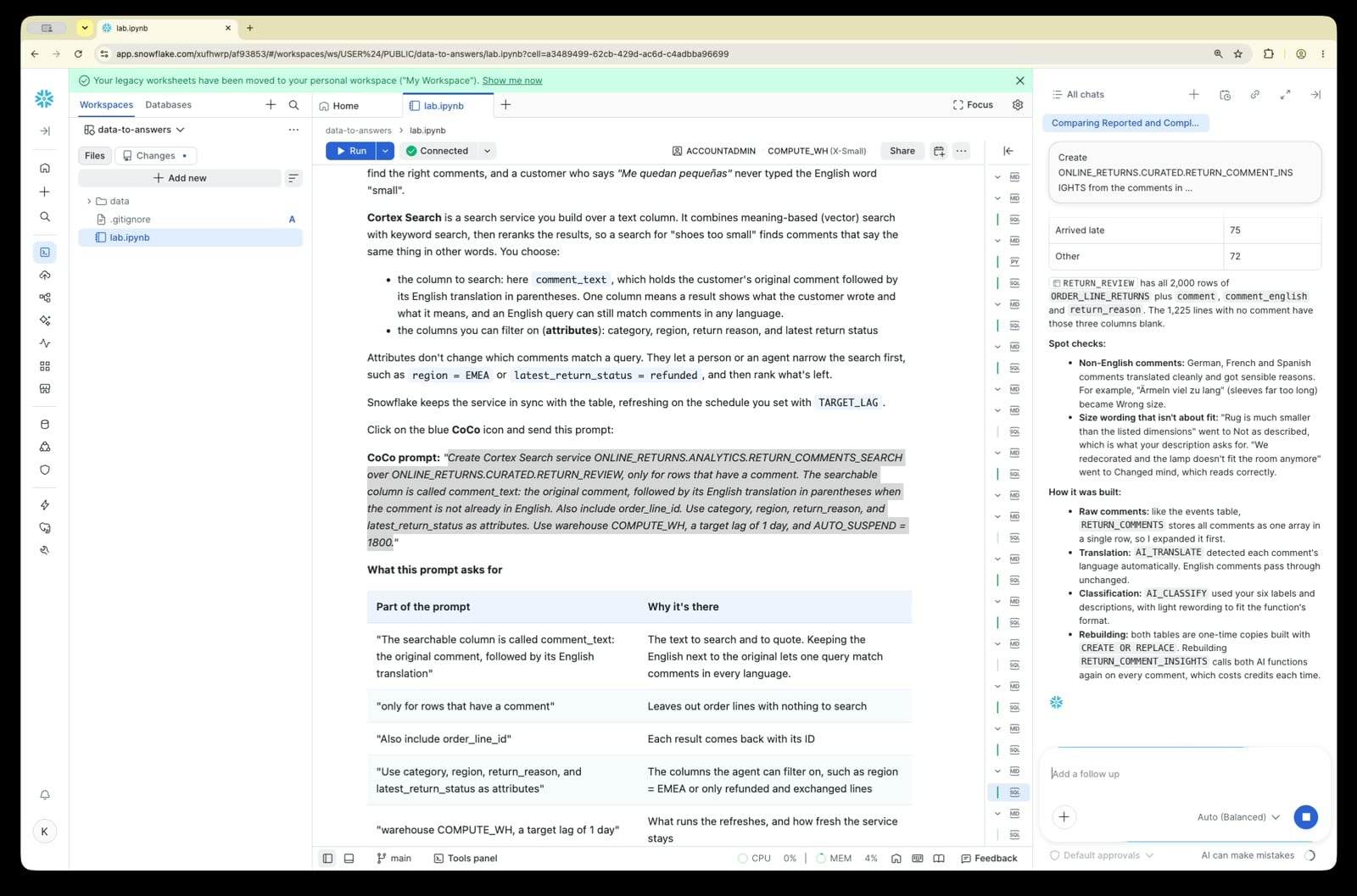Open notebook settings gear icon
Screen dimensions: 1357x896
[1018, 104]
